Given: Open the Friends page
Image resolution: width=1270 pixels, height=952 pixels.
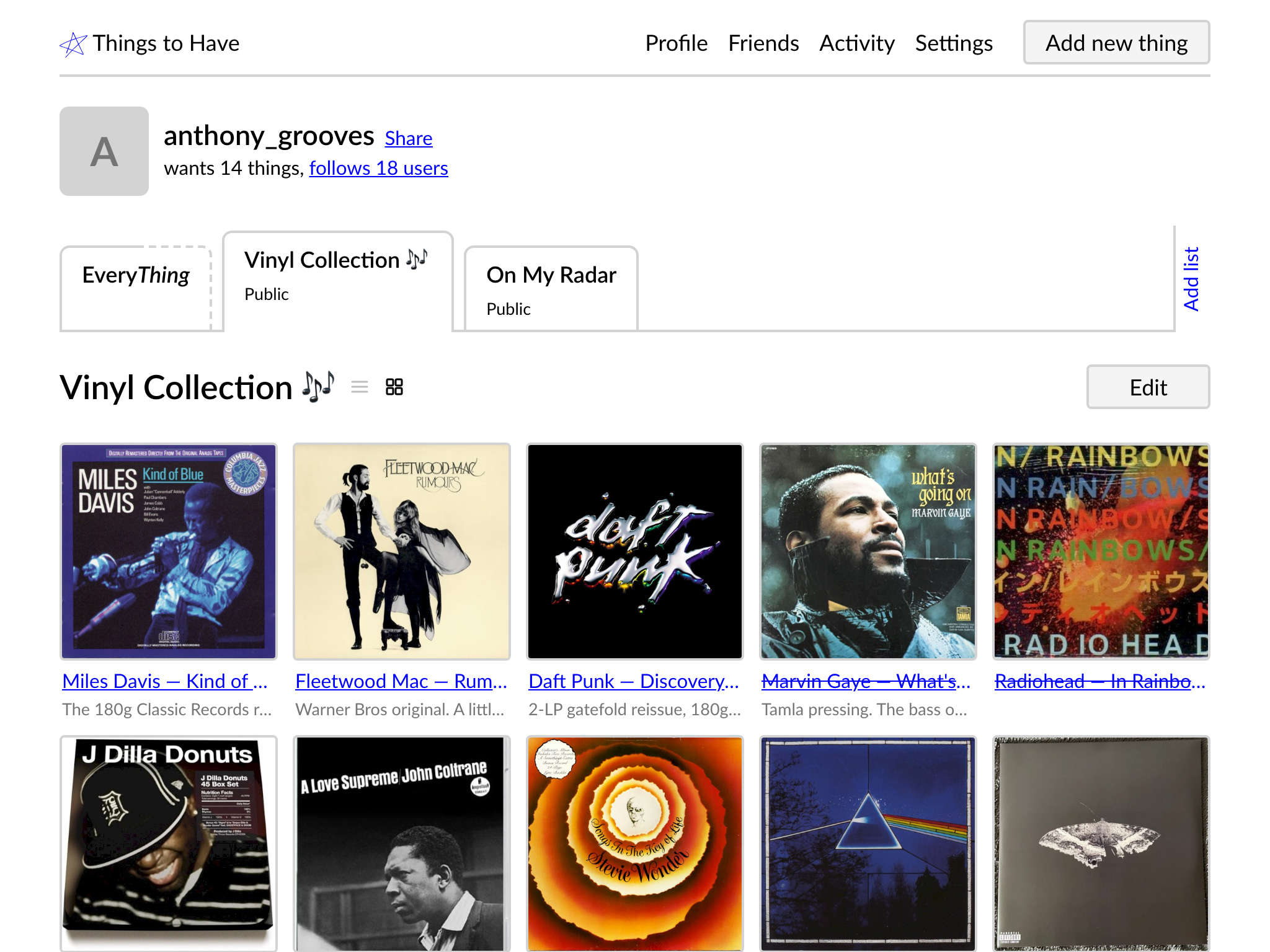Looking at the screenshot, I should point(763,43).
